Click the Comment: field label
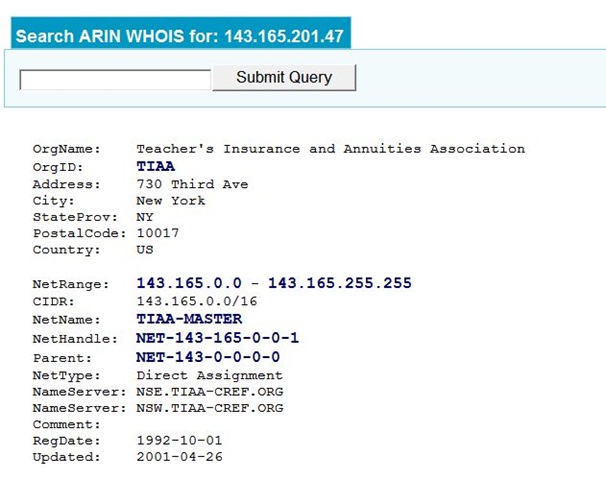Viewport: 606px width, 480px height. coord(66,424)
